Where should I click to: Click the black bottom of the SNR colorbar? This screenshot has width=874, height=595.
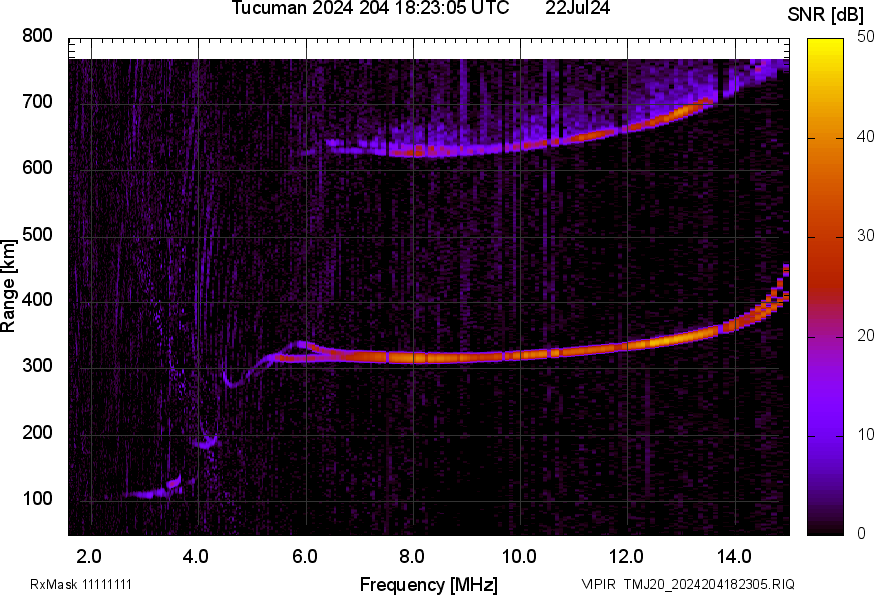pos(826,529)
